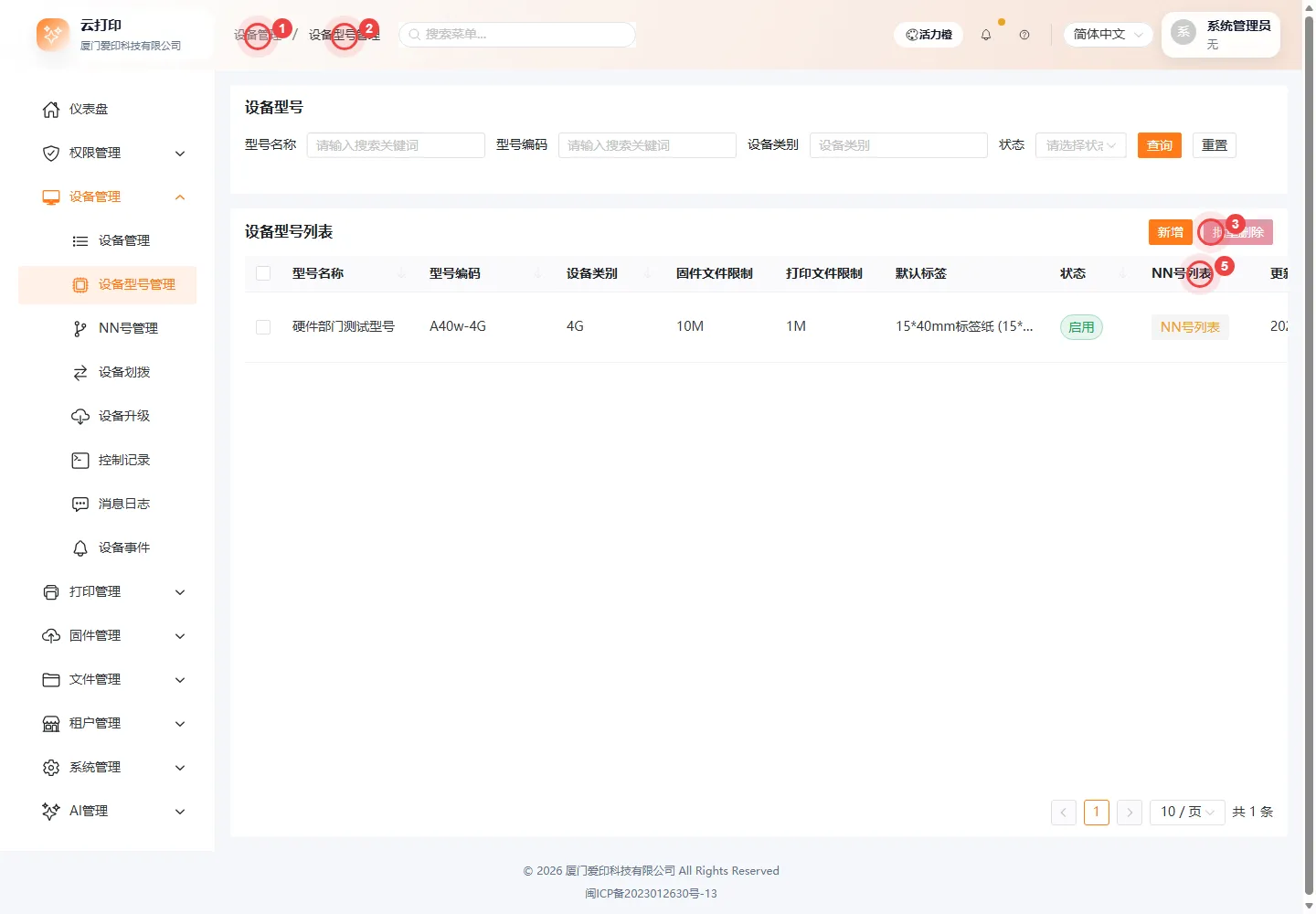Screen dimensions: 1316x914
Task: Click the previous page arrow
Action: click(x=1064, y=812)
